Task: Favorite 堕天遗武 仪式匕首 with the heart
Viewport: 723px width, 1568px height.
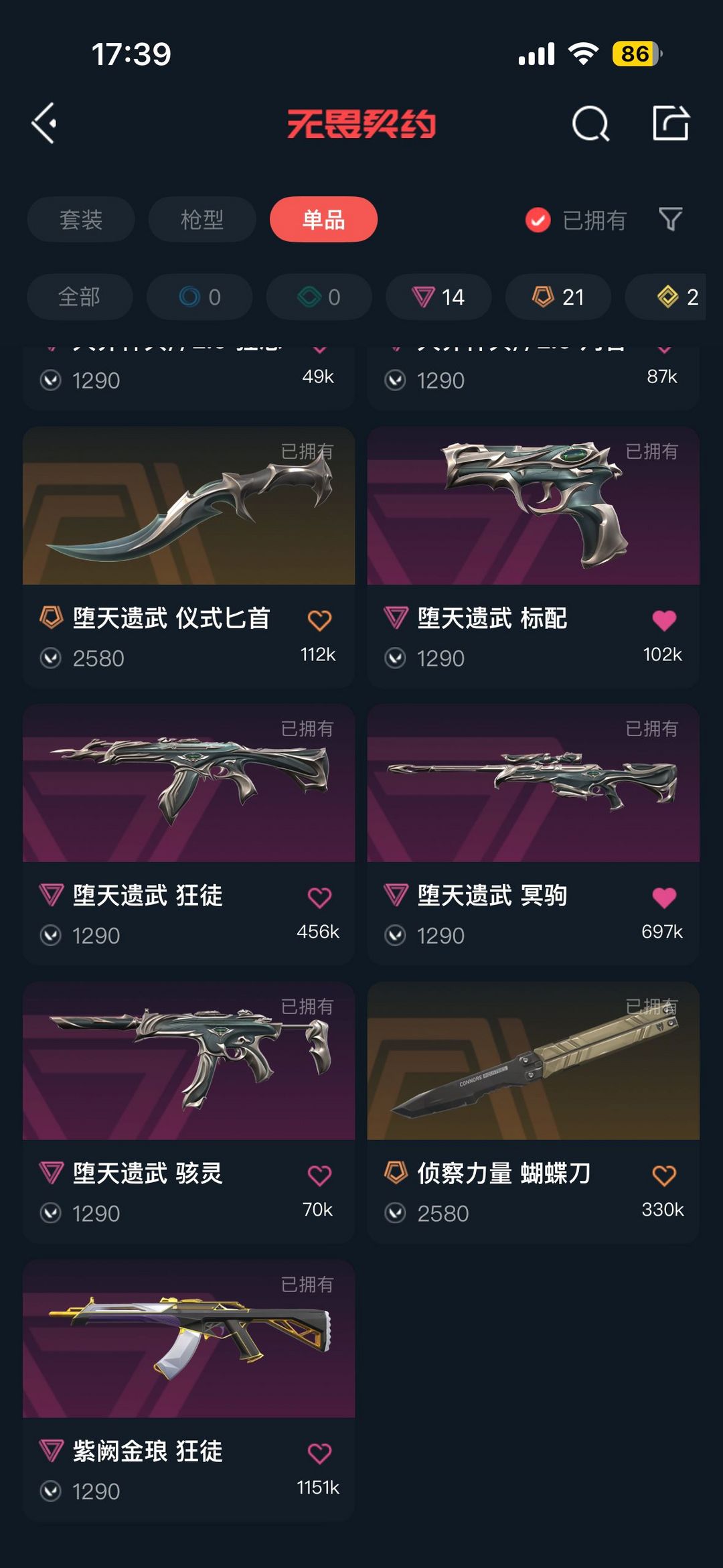Action: [319, 620]
